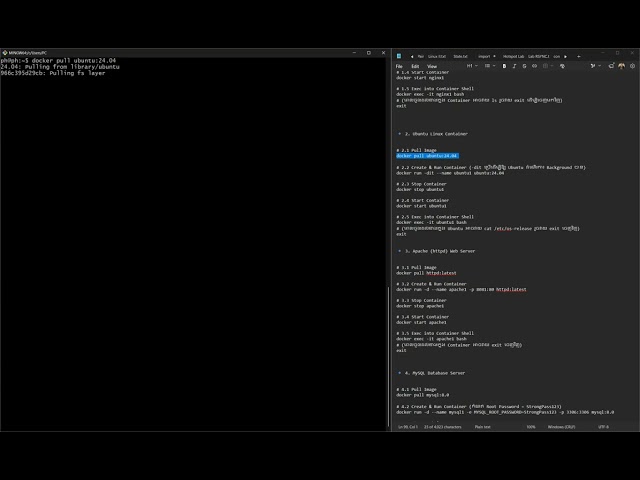
Task: Click 'docker run -dit --name ubuntu1' line
Action: point(450,173)
